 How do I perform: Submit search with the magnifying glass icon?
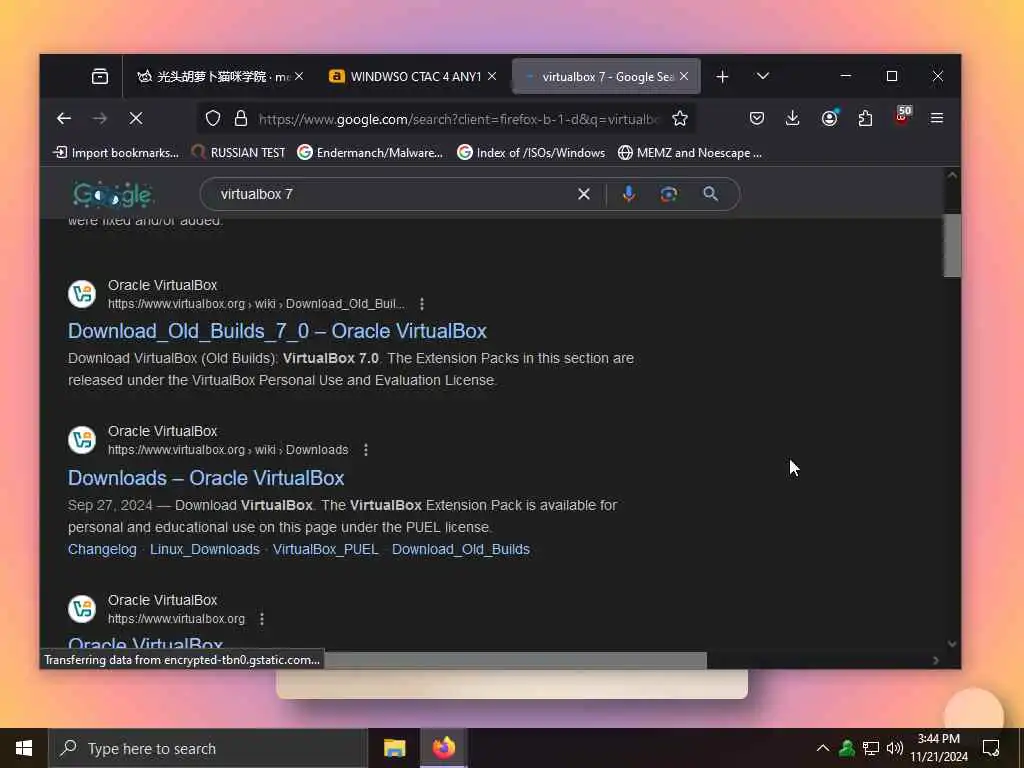[x=711, y=194]
